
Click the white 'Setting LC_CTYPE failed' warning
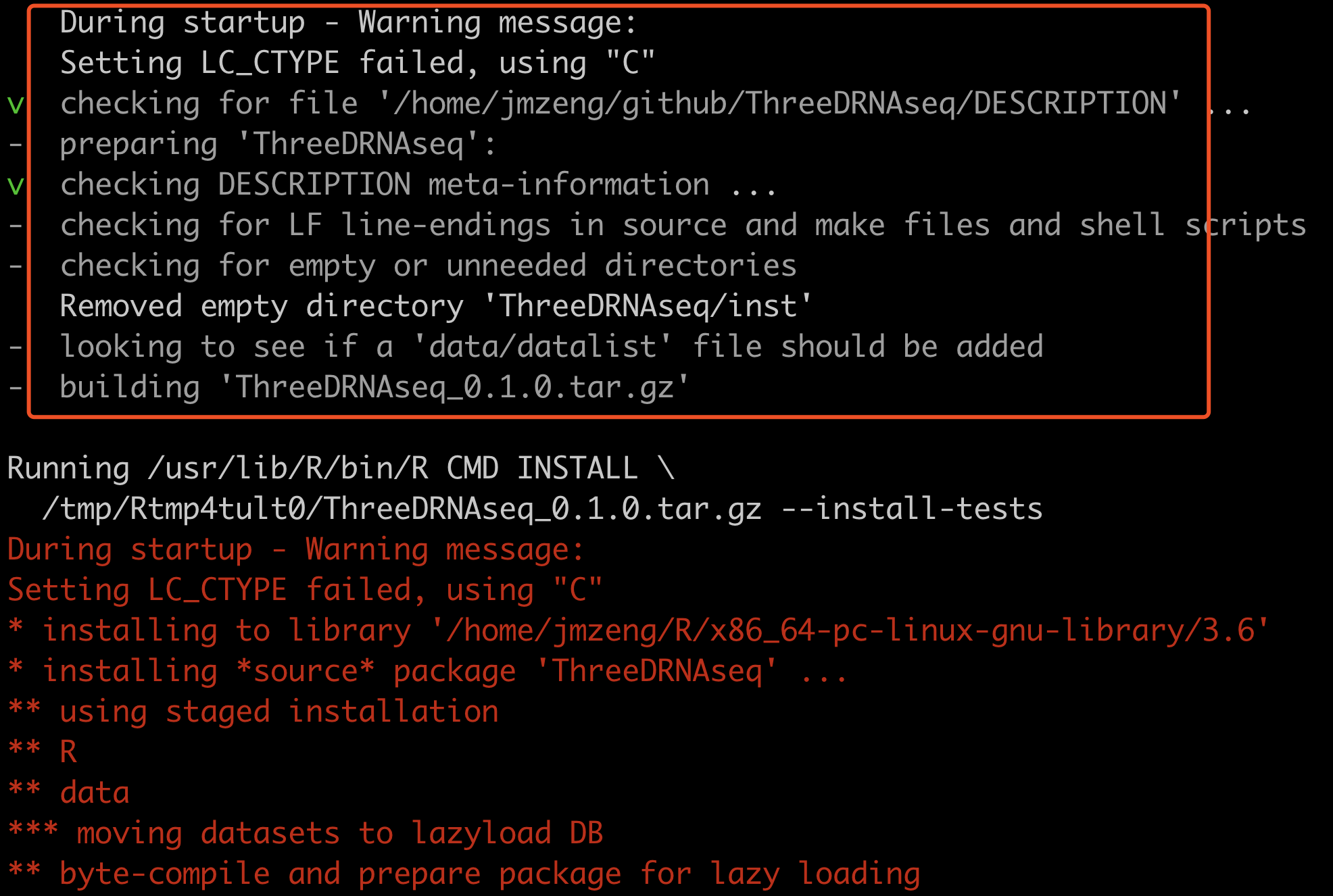coord(358,63)
